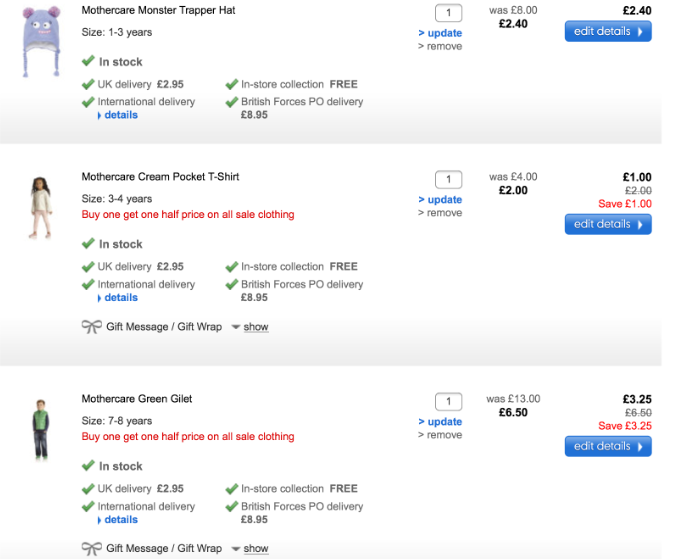673x559 pixels.
Task: Edit details of Monster Trapper Hat
Action: click(x=607, y=32)
